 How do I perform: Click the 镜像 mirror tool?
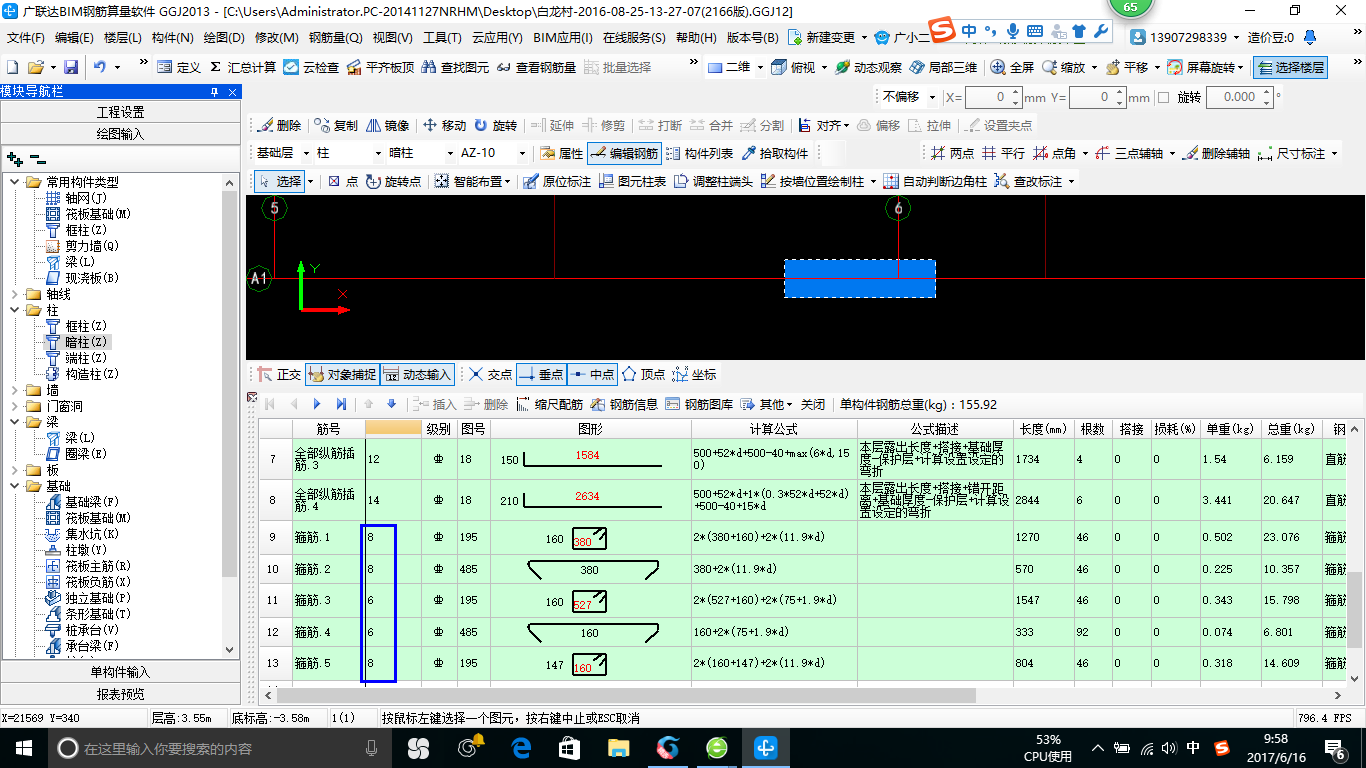coord(388,125)
